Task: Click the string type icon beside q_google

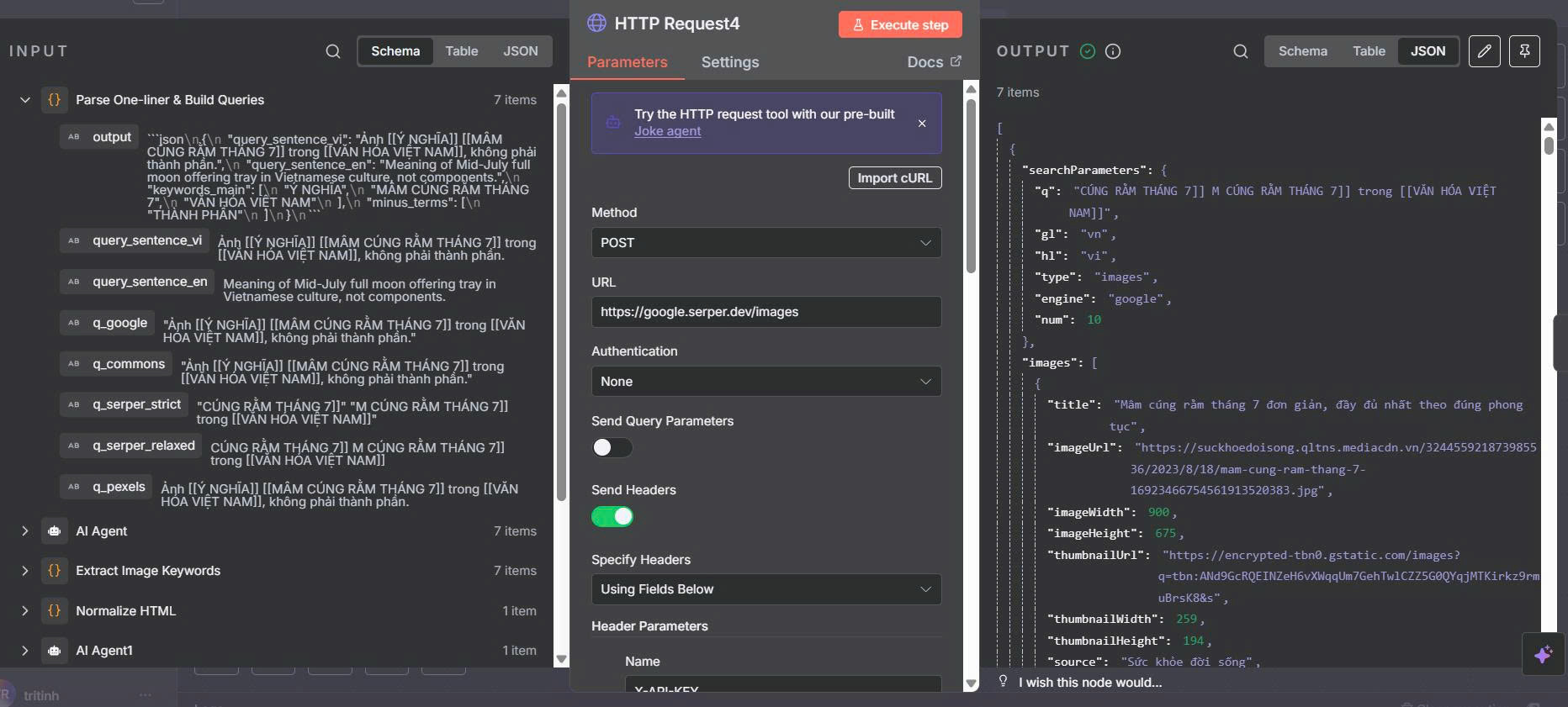Action: point(74,323)
